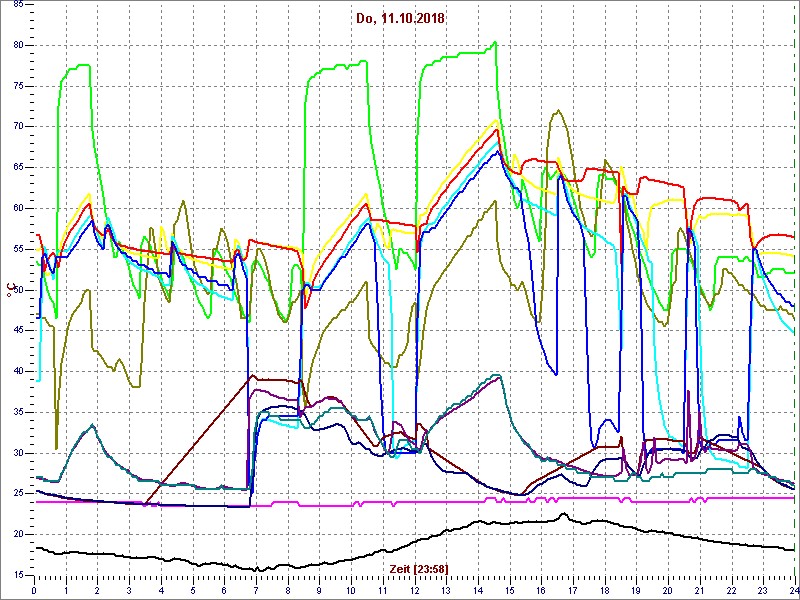The width and height of the screenshot is (800, 600).
Task: Click hour 4 on the time axis
Action: click(x=161, y=588)
